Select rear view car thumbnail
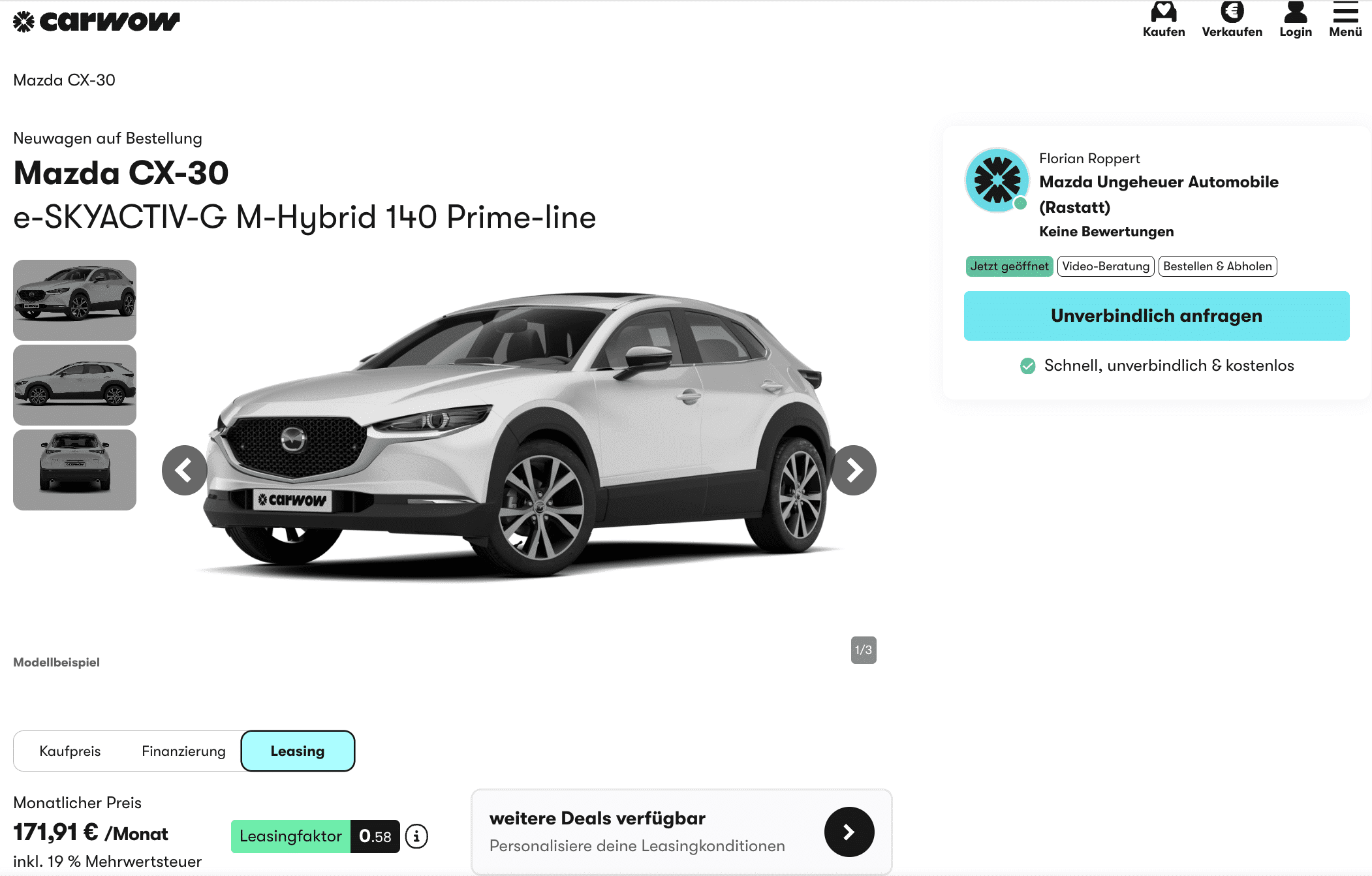 coord(74,470)
